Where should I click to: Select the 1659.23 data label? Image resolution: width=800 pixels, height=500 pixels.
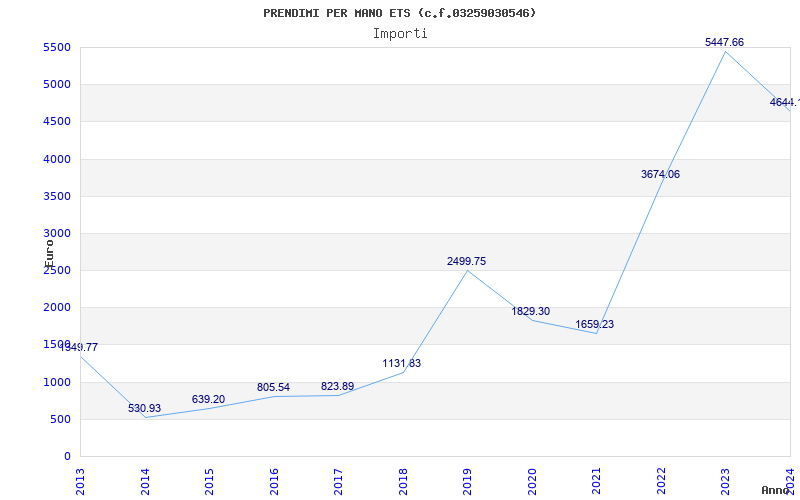pos(594,324)
